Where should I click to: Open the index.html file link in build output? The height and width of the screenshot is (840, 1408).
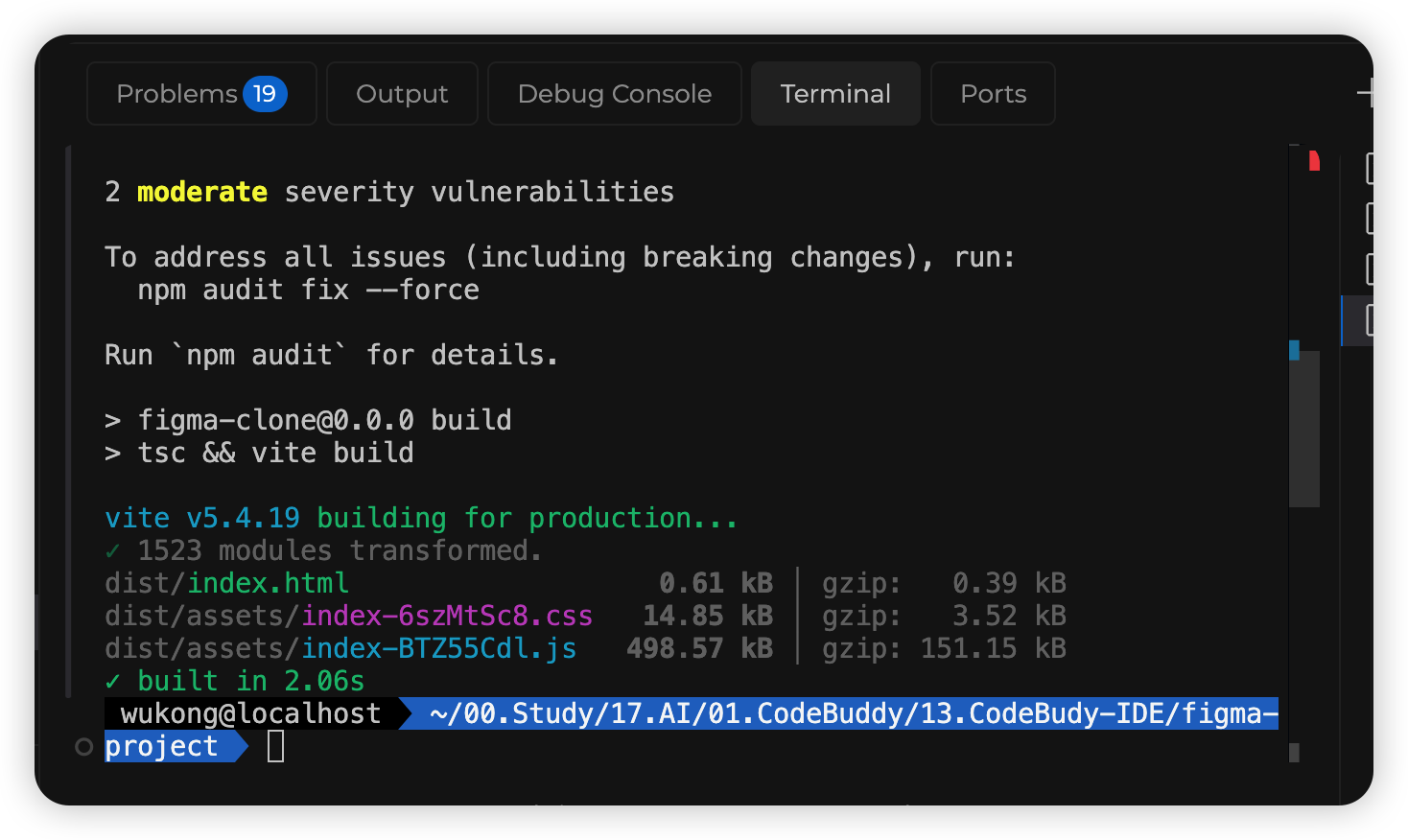coord(268,583)
